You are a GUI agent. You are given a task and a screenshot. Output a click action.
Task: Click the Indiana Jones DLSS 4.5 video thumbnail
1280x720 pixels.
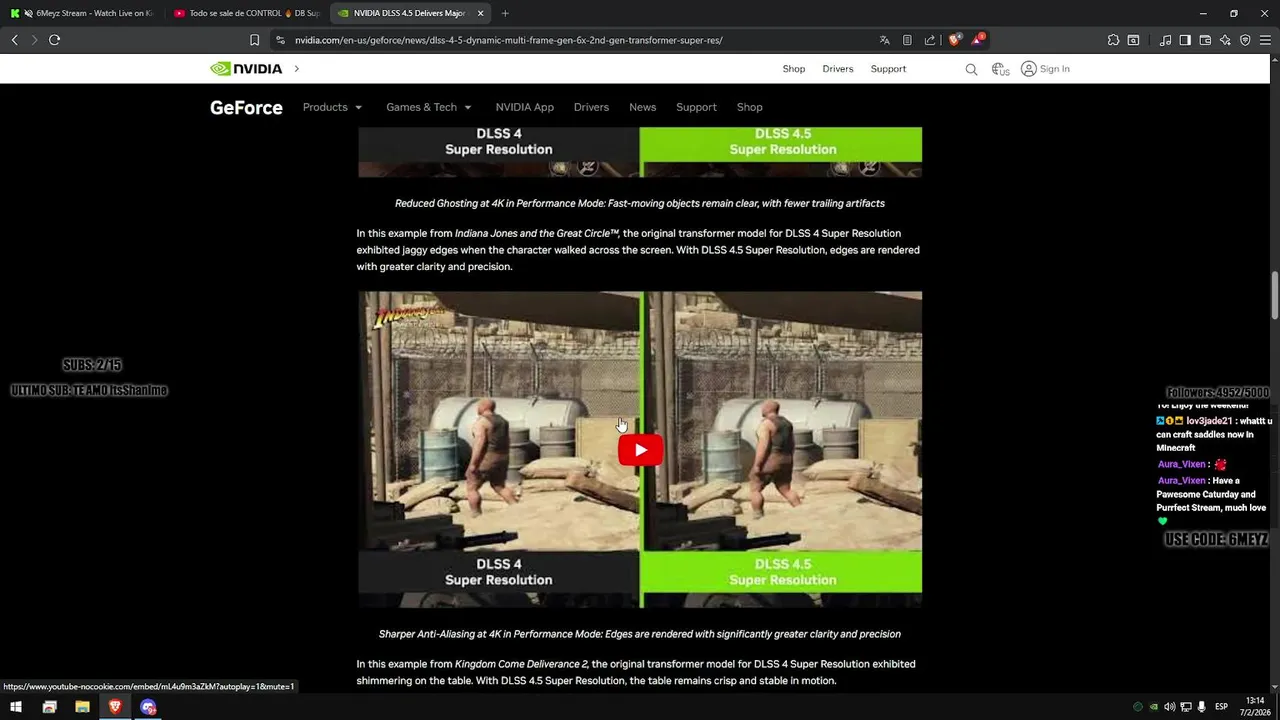click(640, 449)
